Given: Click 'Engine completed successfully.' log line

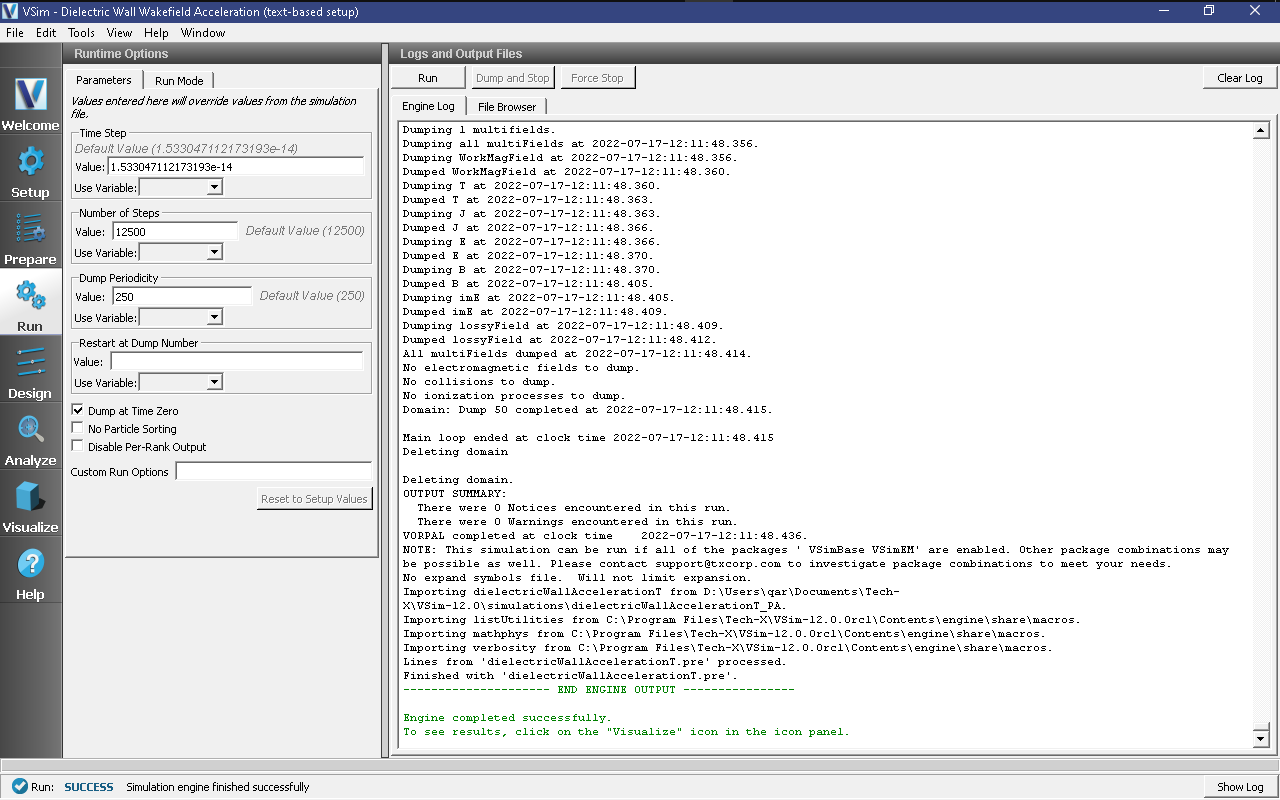Looking at the screenshot, I should [507, 718].
